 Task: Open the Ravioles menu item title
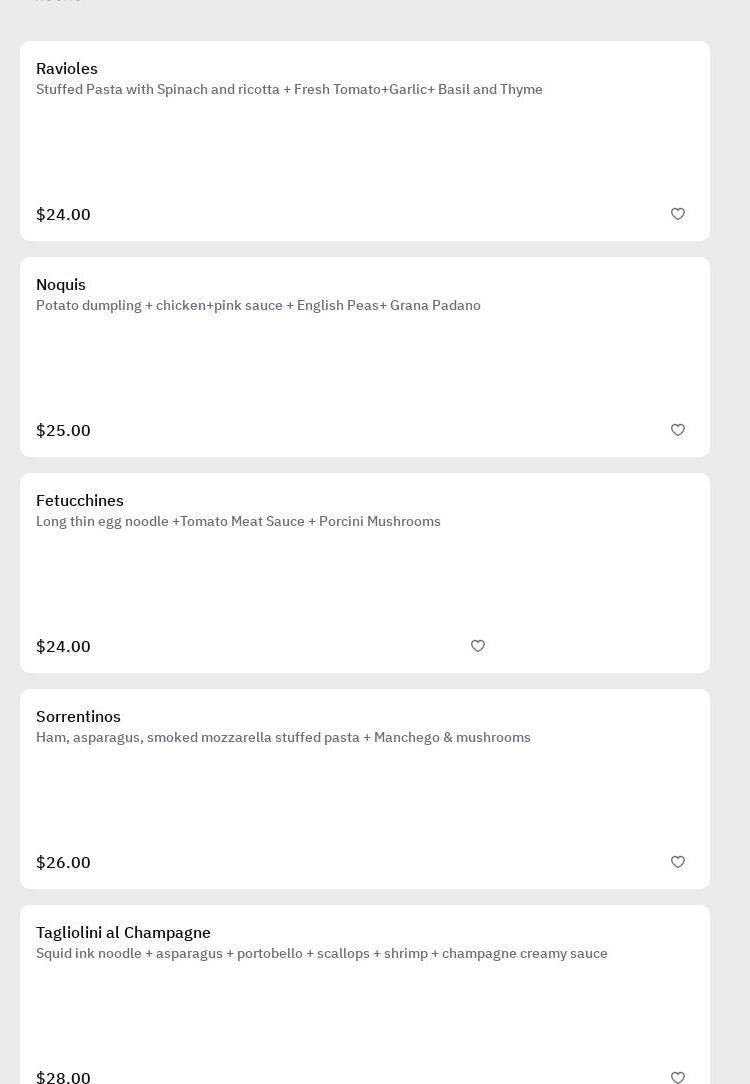click(67, 69)
